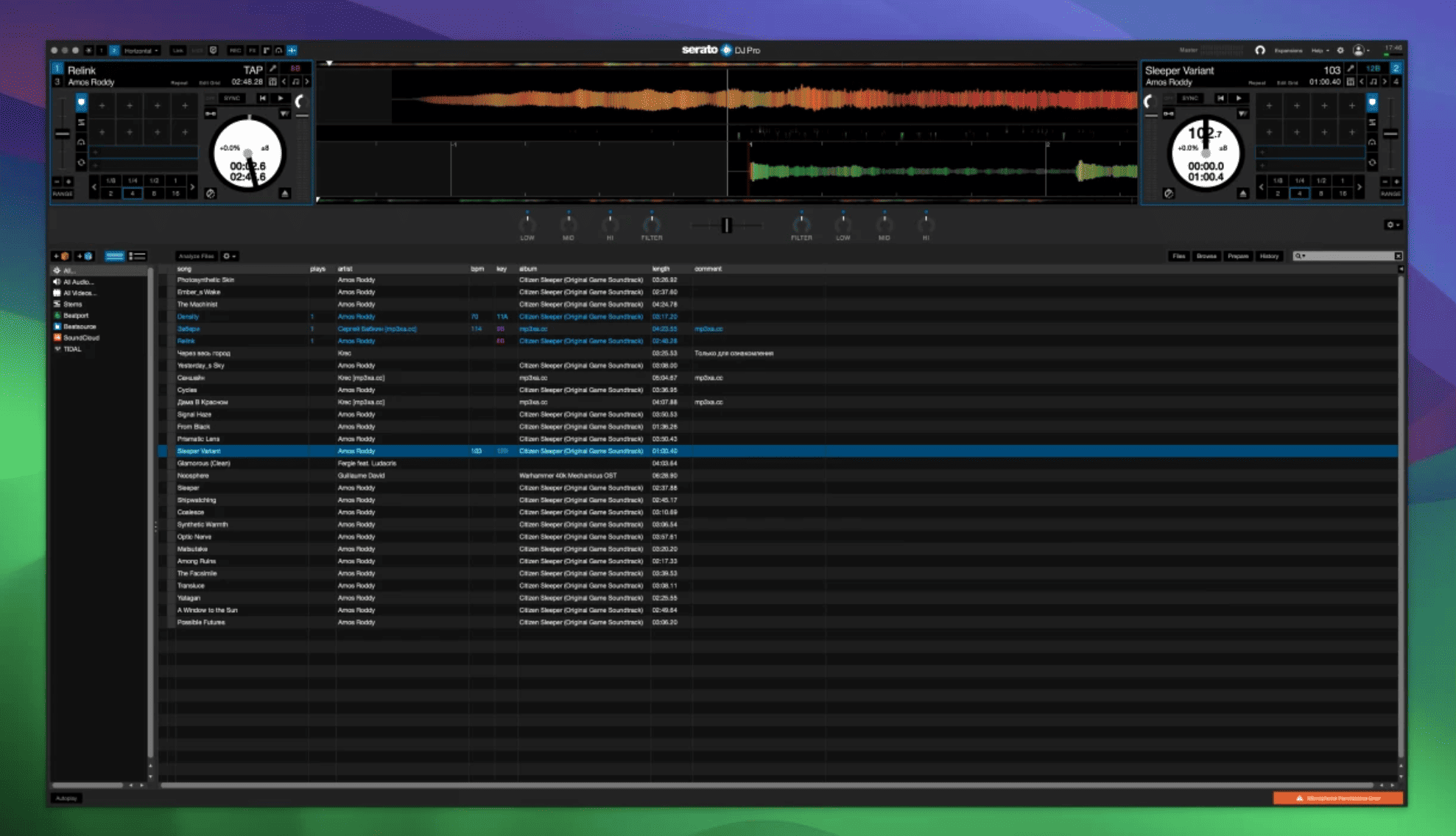Click the TAP tempo button on Relink deck
The width and height of the screenshot is (1456, 836).
pos(253,70)
